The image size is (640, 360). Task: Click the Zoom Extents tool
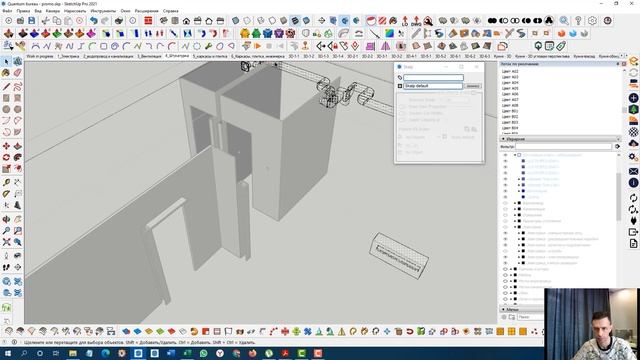pos(6,242)
